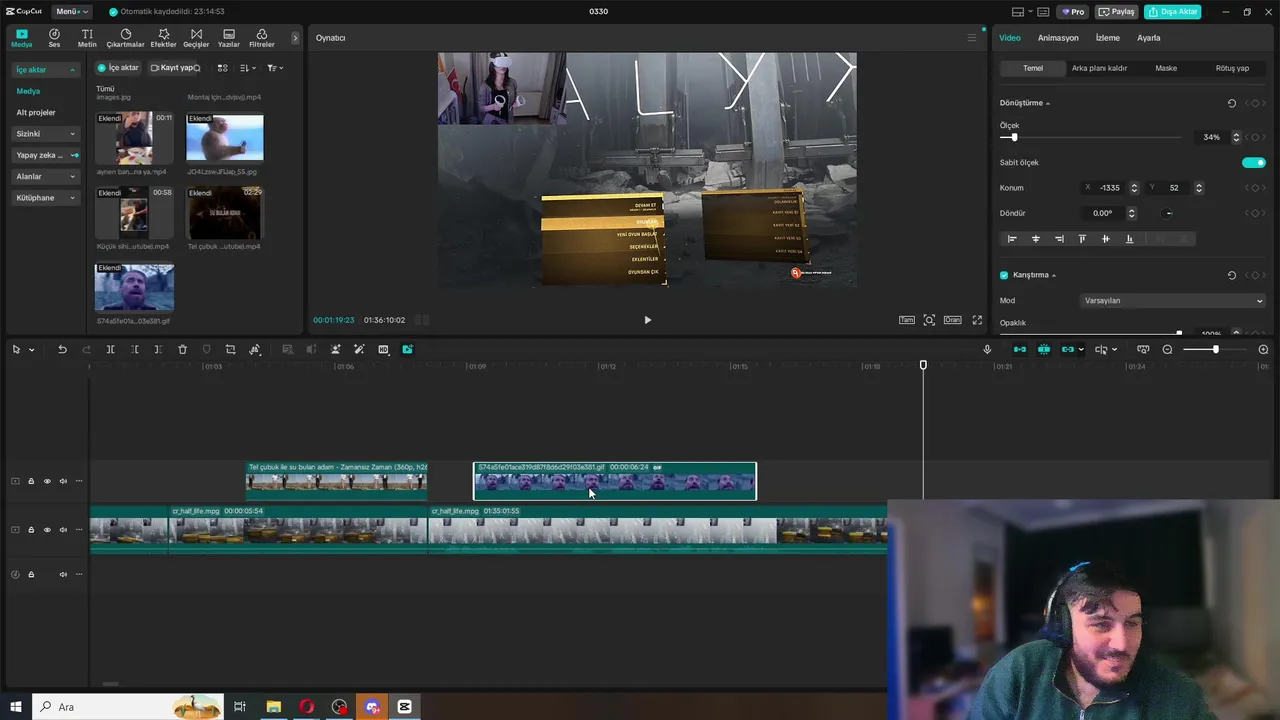Select the 574a5fe01a gif media thumbnail

tap(134, 288)
